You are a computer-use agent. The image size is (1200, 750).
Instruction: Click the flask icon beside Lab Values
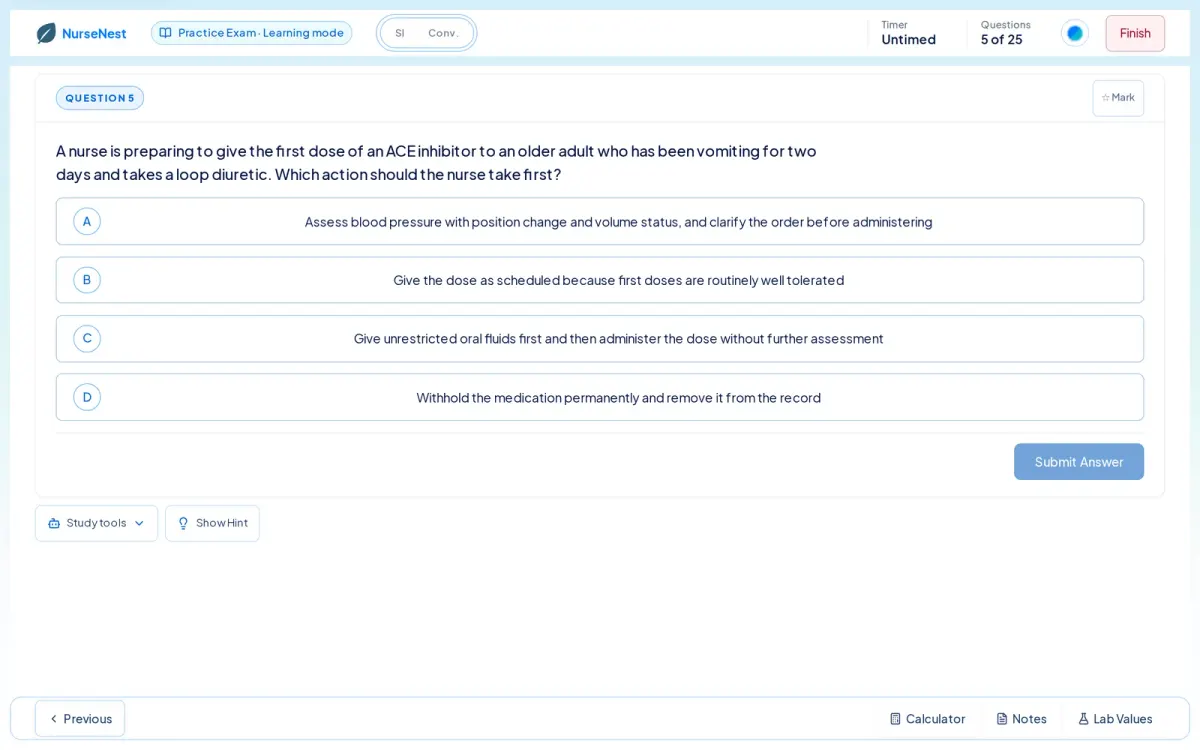click(x=1083, y=719)
